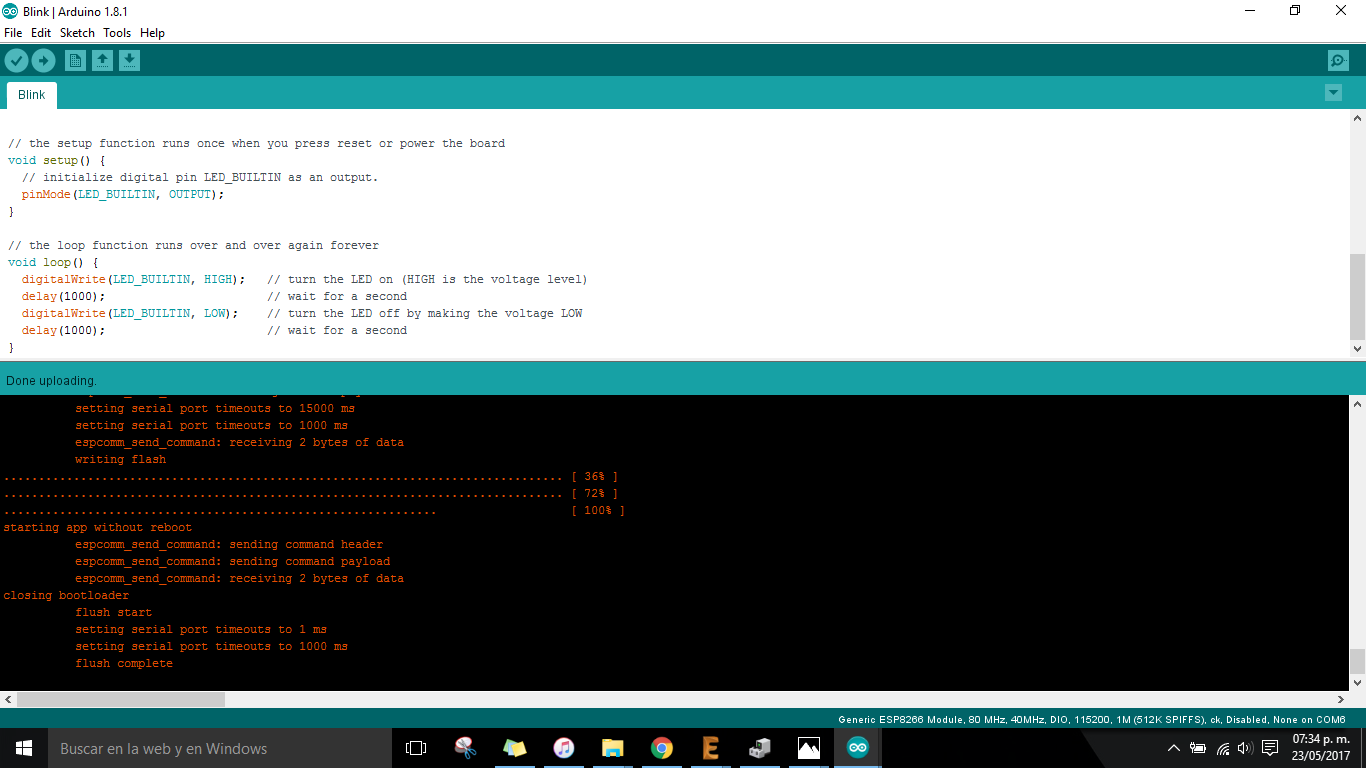Click the volume speaker tray icon
The image size is (1366, 768).
tap(1245, 748)
